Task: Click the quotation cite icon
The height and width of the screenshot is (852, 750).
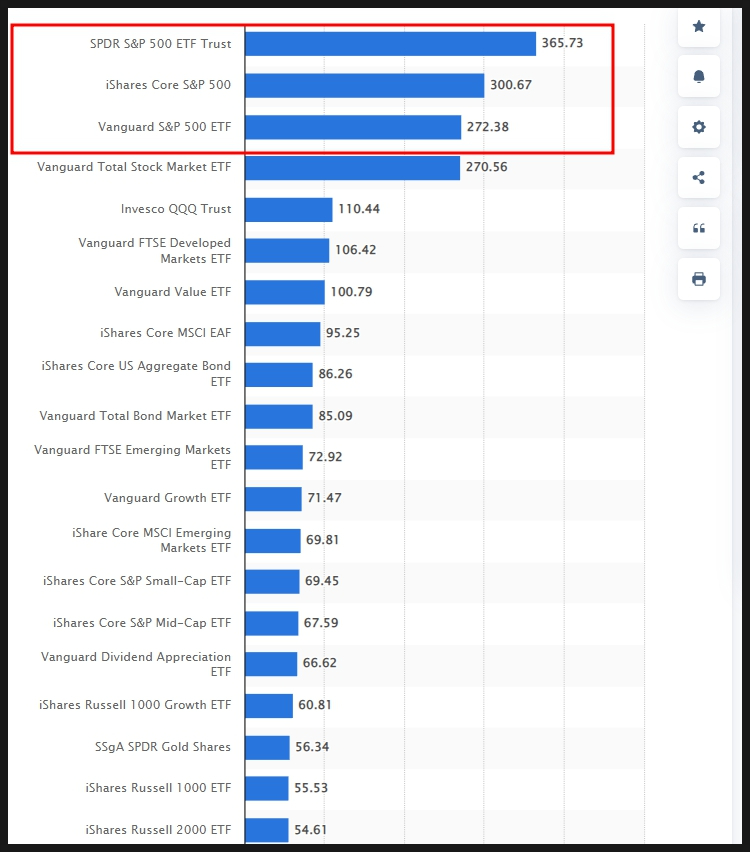Action: [x=699, y=228]
